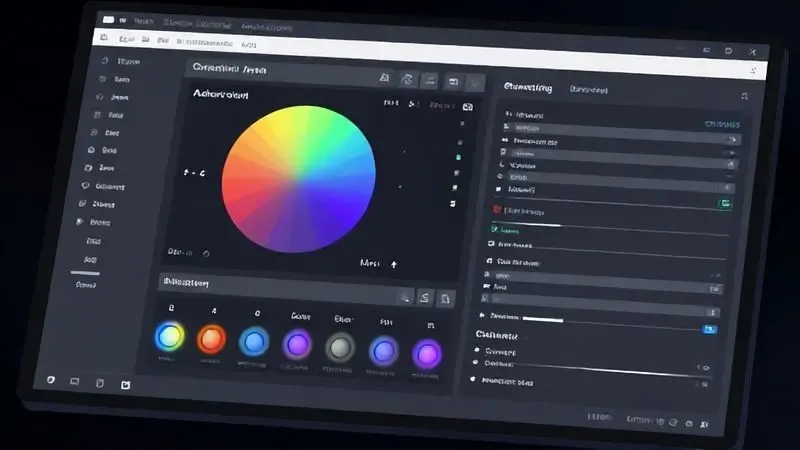
Task: Click the highlighted swirl icon in the color panel header
Action: (x=407, y=79)
